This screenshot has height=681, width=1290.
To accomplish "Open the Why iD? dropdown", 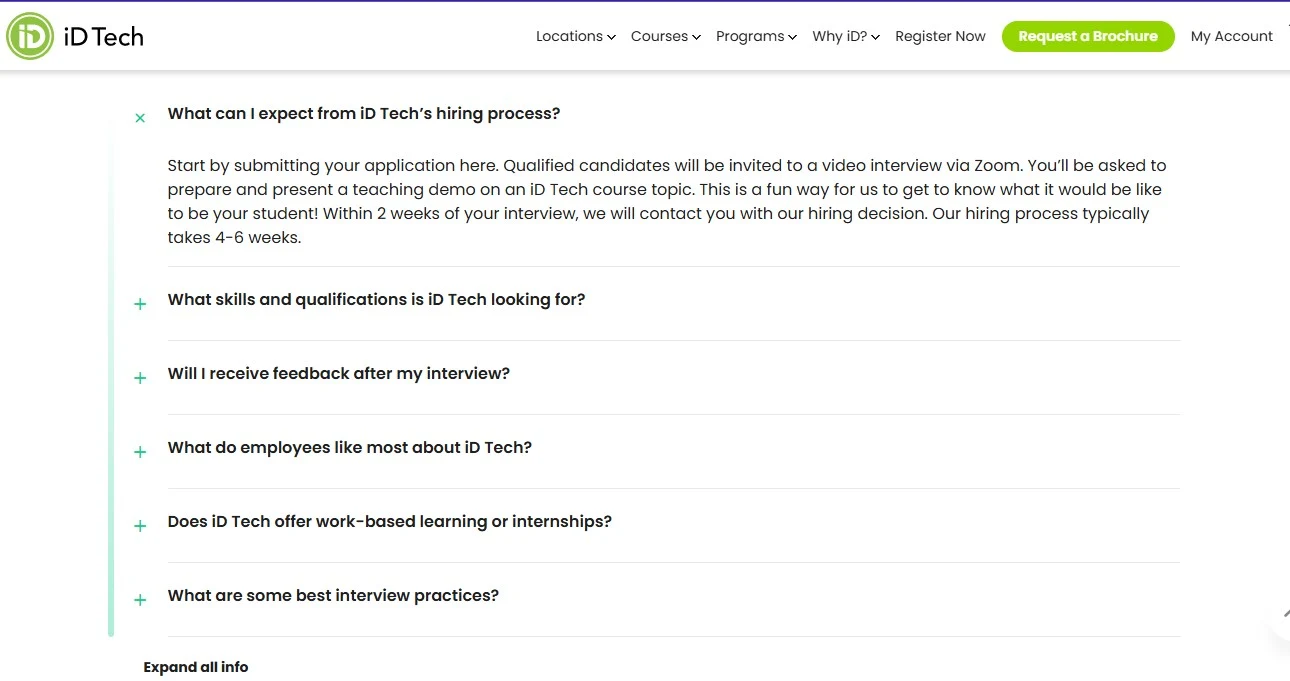I will (846, 36).
